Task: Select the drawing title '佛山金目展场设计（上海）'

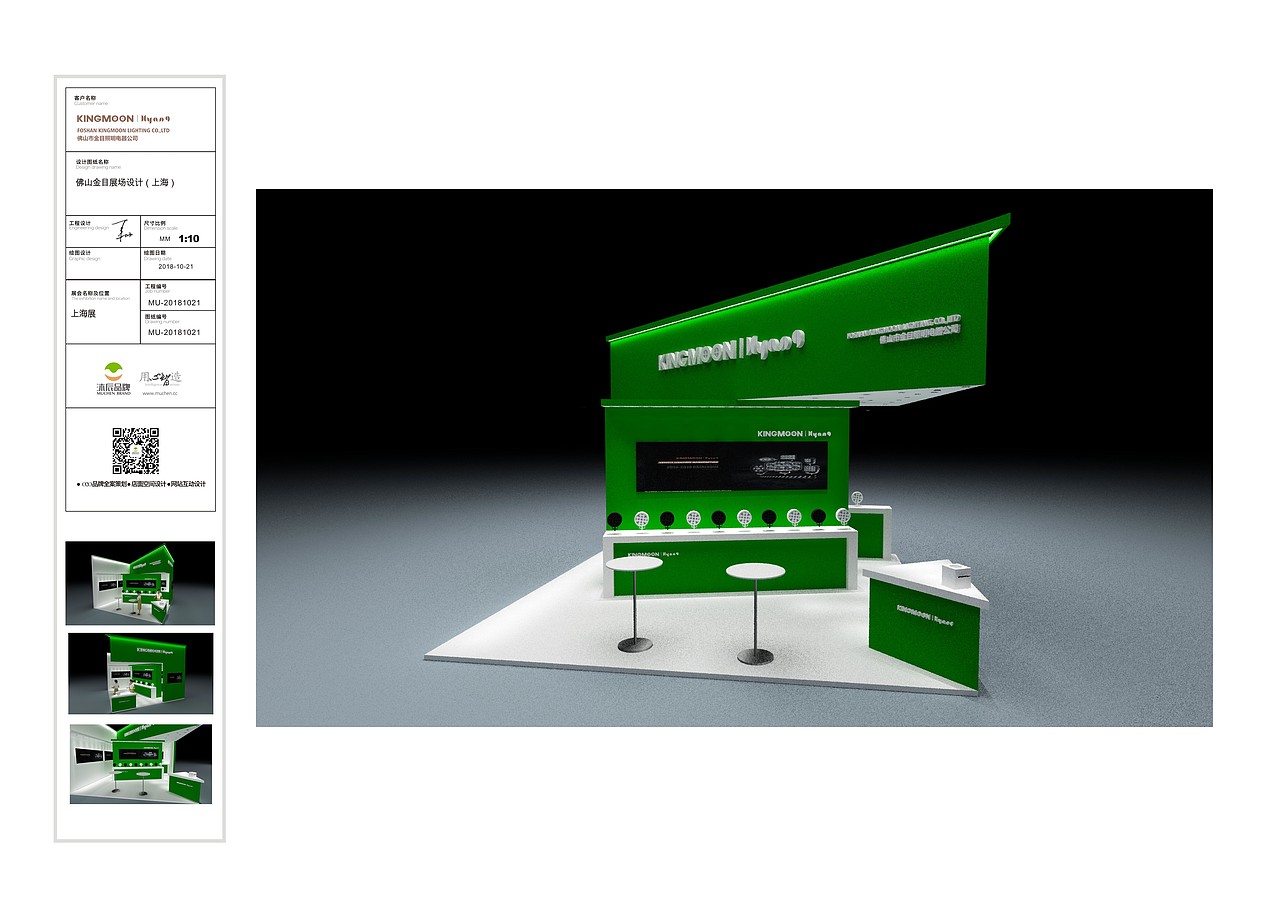Action: (126, 183)
